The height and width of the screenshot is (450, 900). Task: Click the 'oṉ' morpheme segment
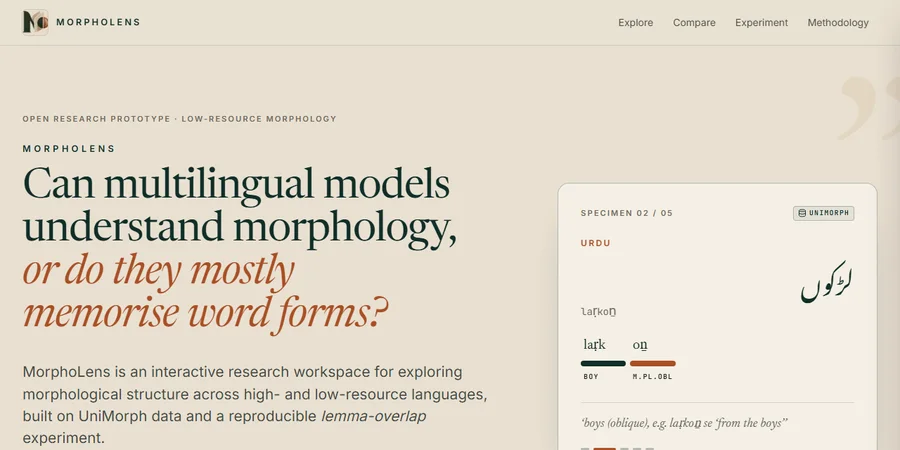tap(640, 345)
